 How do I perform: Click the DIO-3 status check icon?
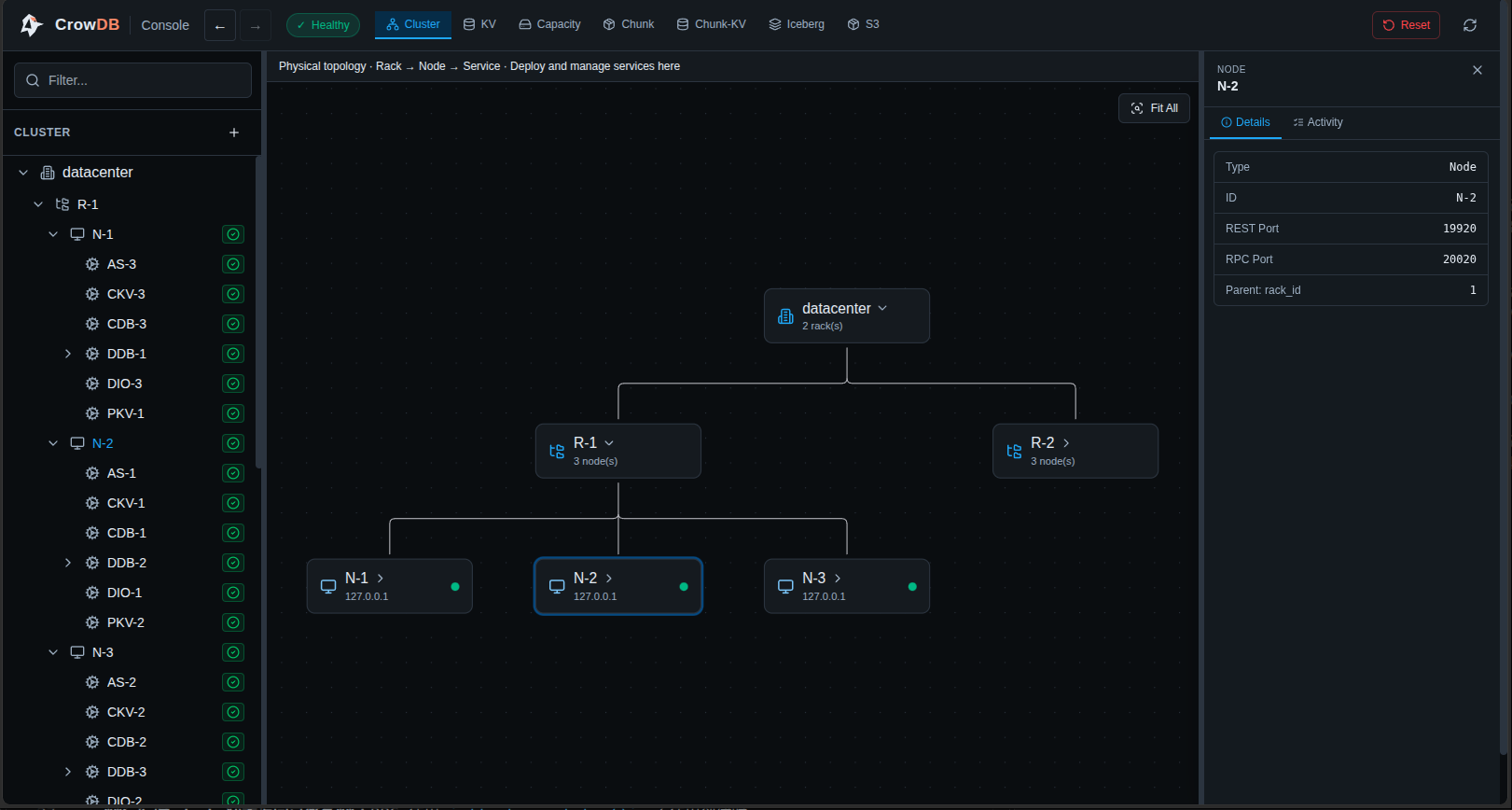coord(233,384)
